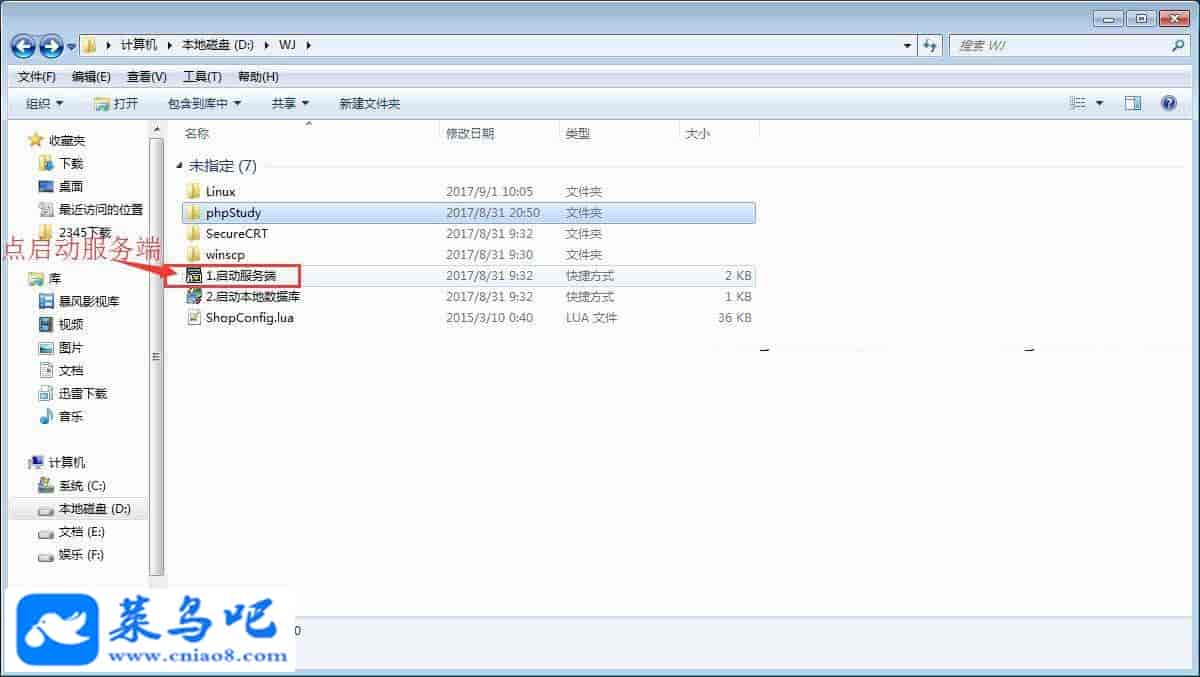
Task: Click the refresh button beside address bar
Action: click(931, 46)
